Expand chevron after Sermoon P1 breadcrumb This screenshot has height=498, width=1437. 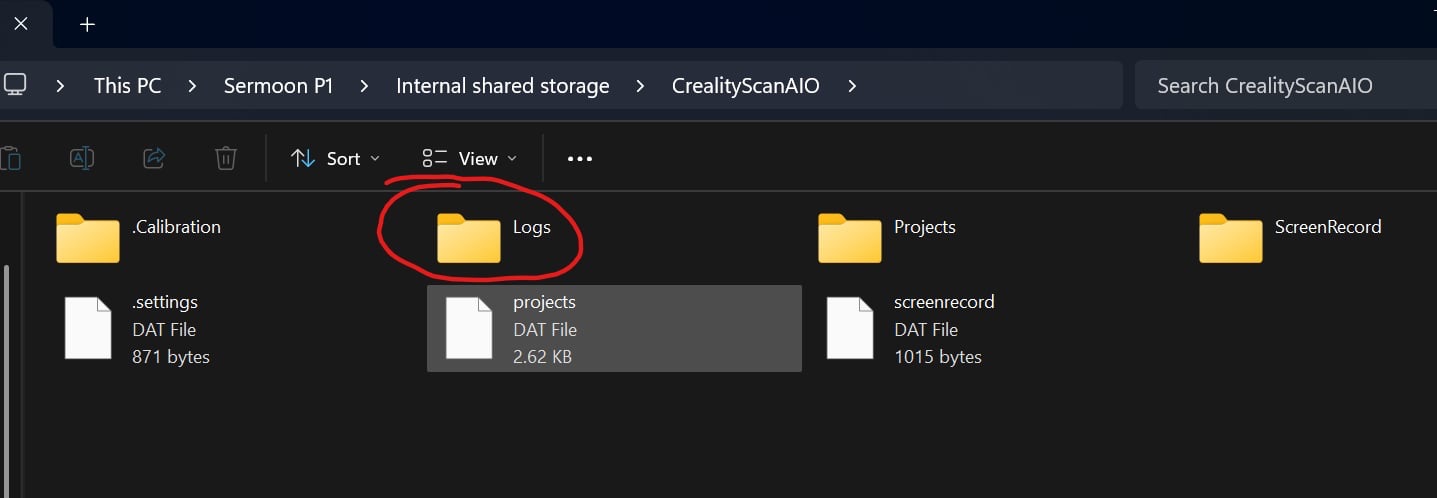coord(365,86)
